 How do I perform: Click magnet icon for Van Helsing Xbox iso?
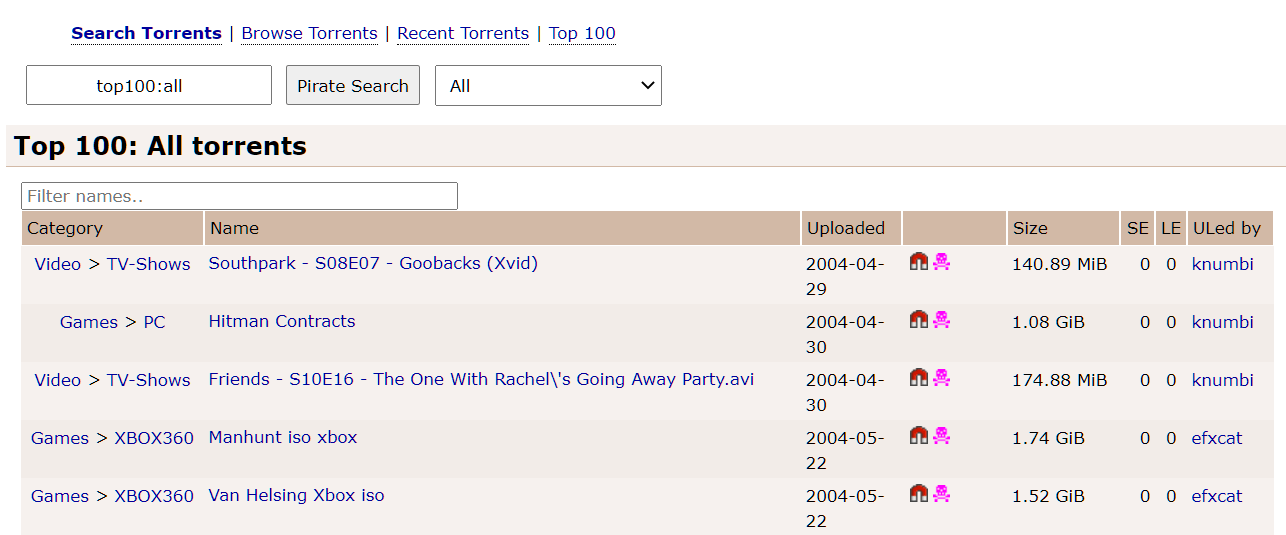pos(919,494)
